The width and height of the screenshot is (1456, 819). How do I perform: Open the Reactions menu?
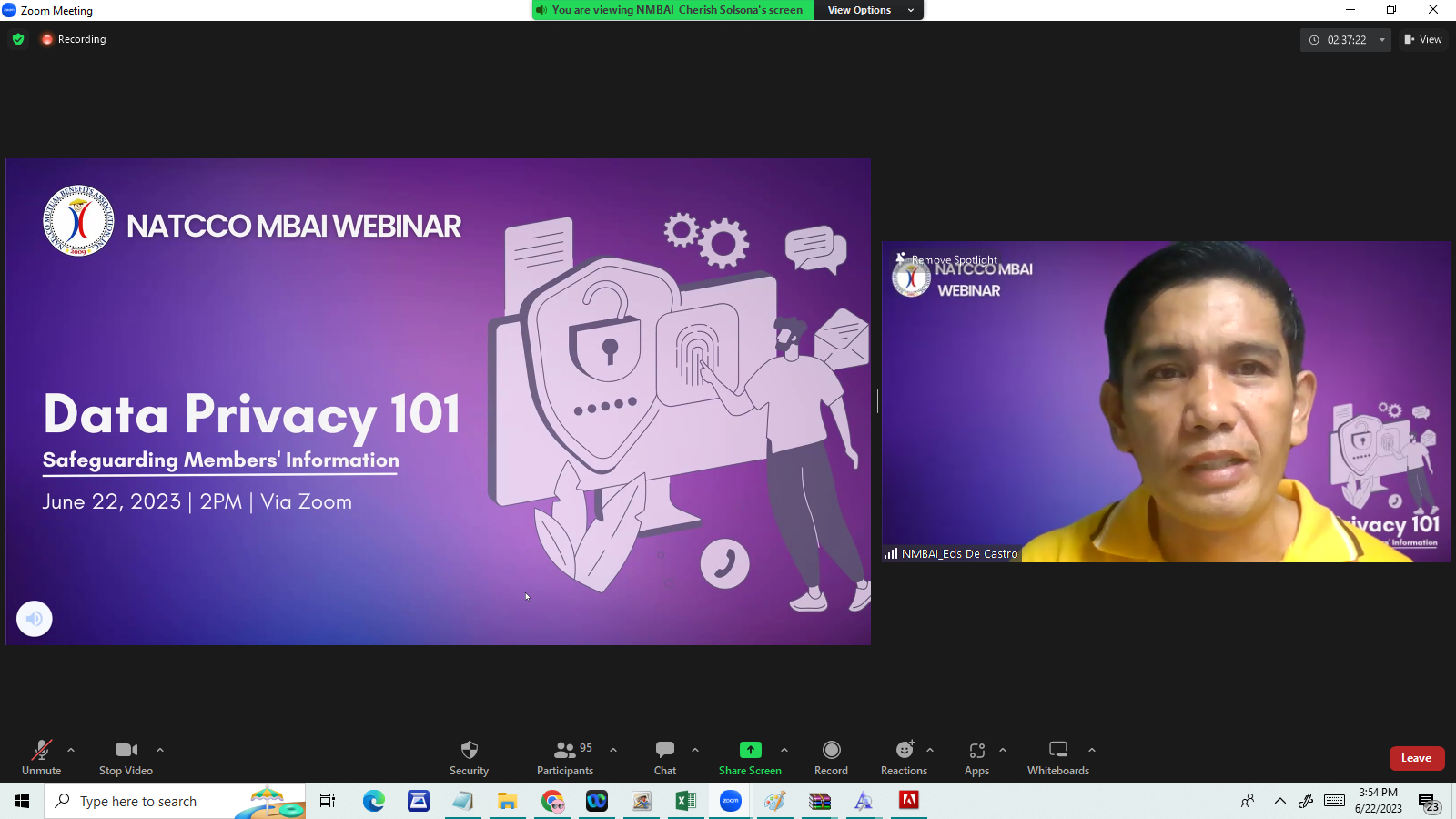click(904, 757)
